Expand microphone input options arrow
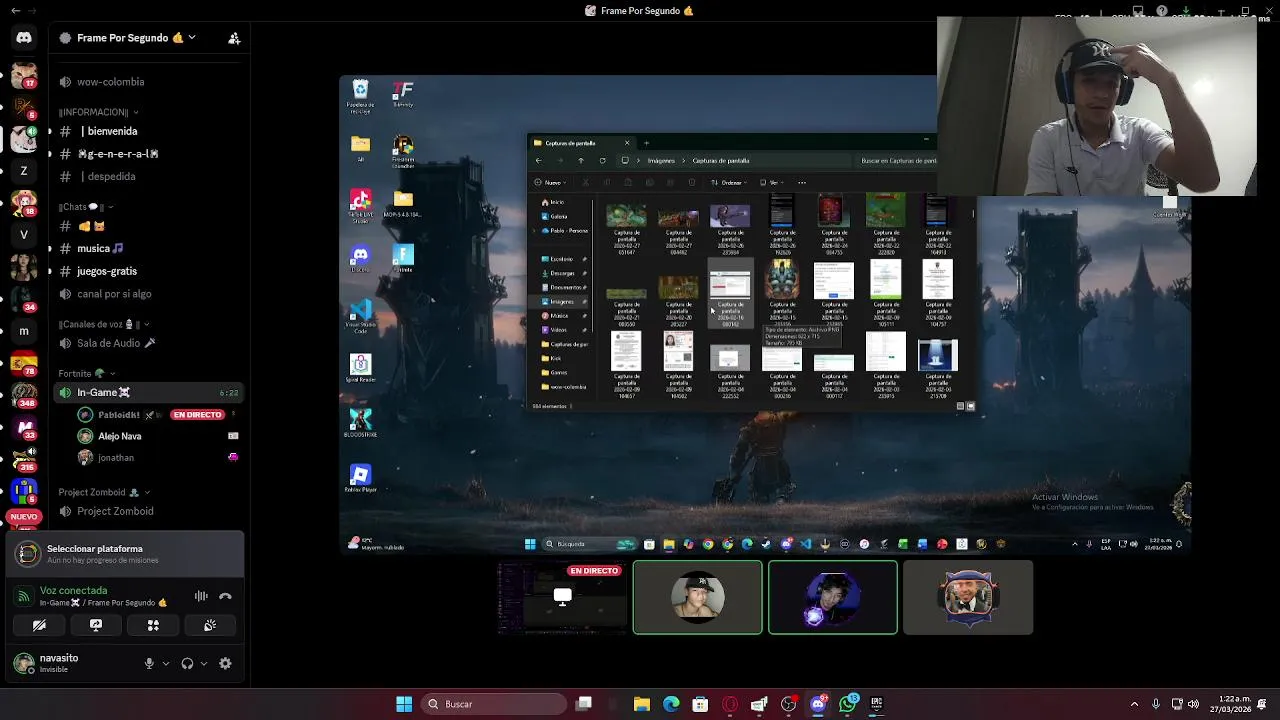1280x720 pixels. pos(166,663)
